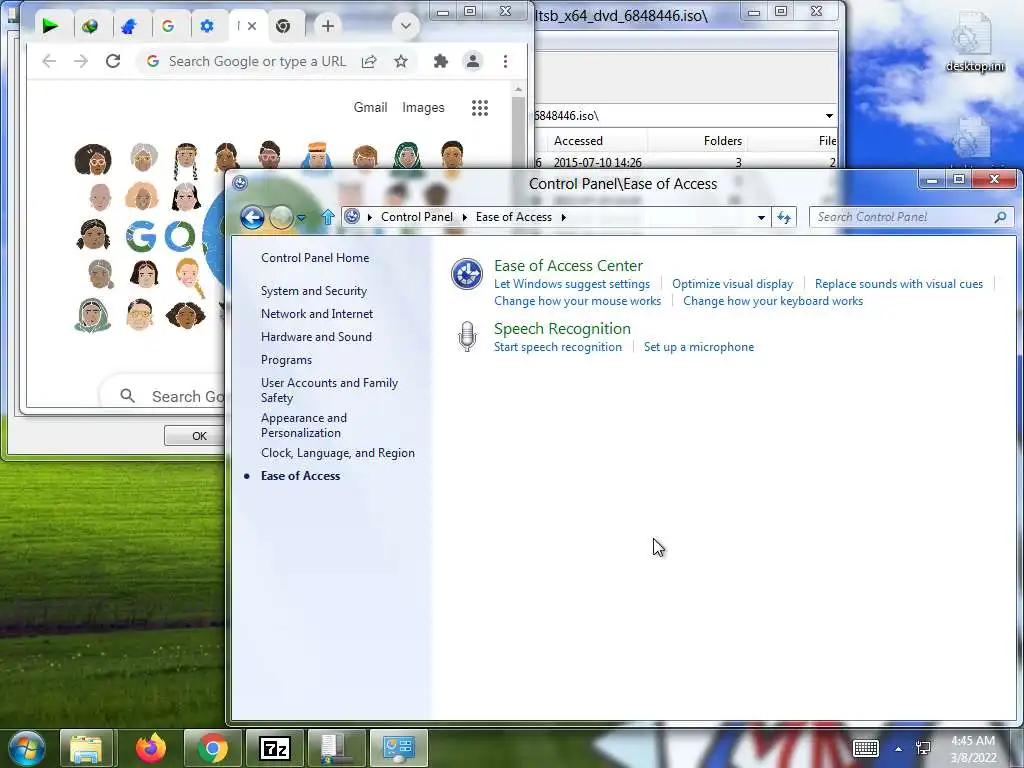The image size is (1024, 768).
Task: Open the Google apps grid
Action: (480, 108)
